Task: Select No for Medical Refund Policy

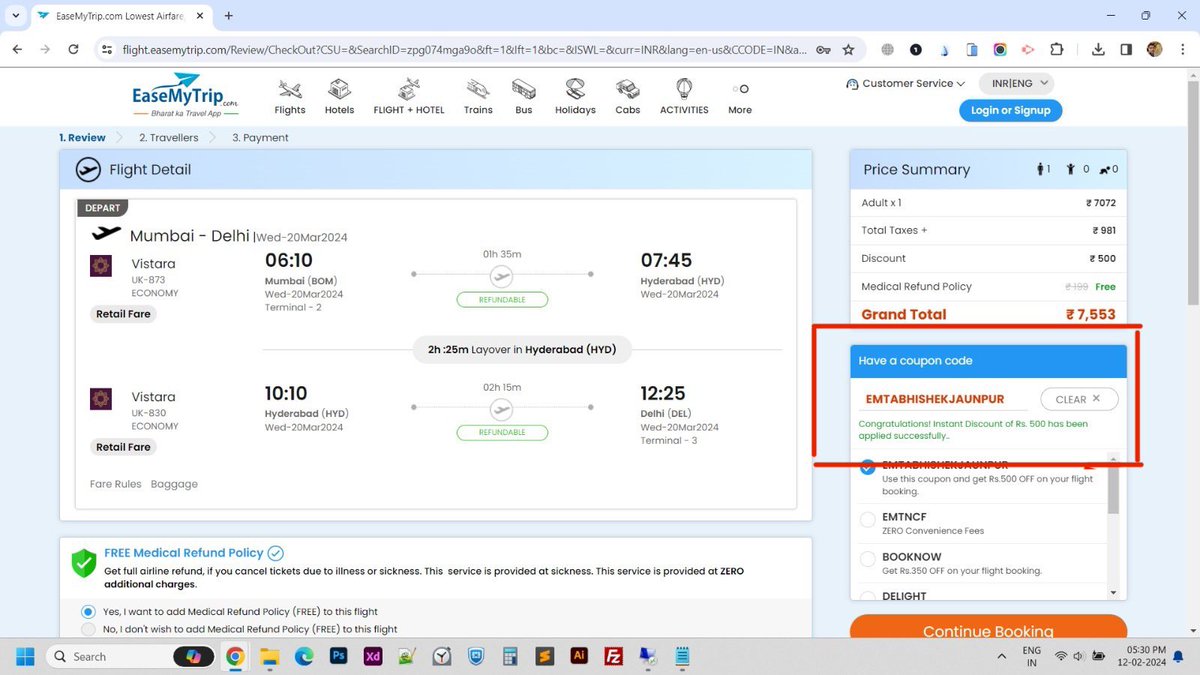Action: (x=88, y=629)
